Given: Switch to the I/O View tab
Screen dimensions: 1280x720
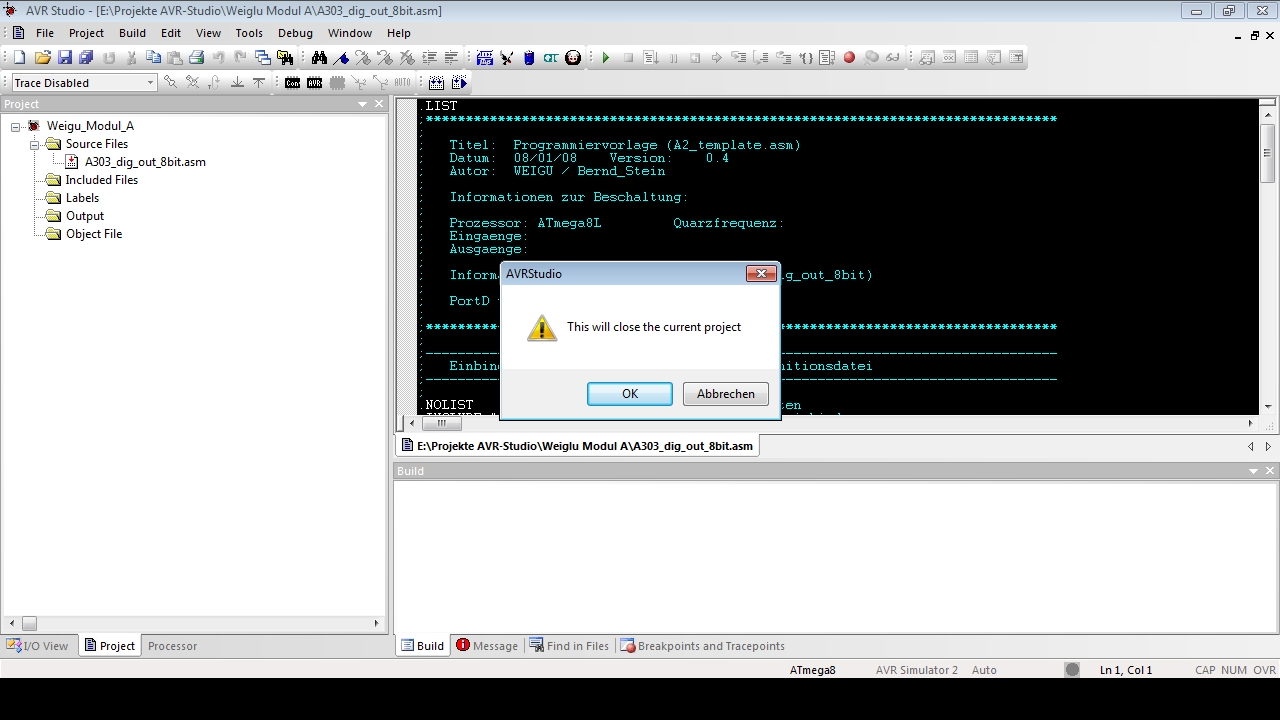Looking at the screenshot, I should [x=38, y=646].
